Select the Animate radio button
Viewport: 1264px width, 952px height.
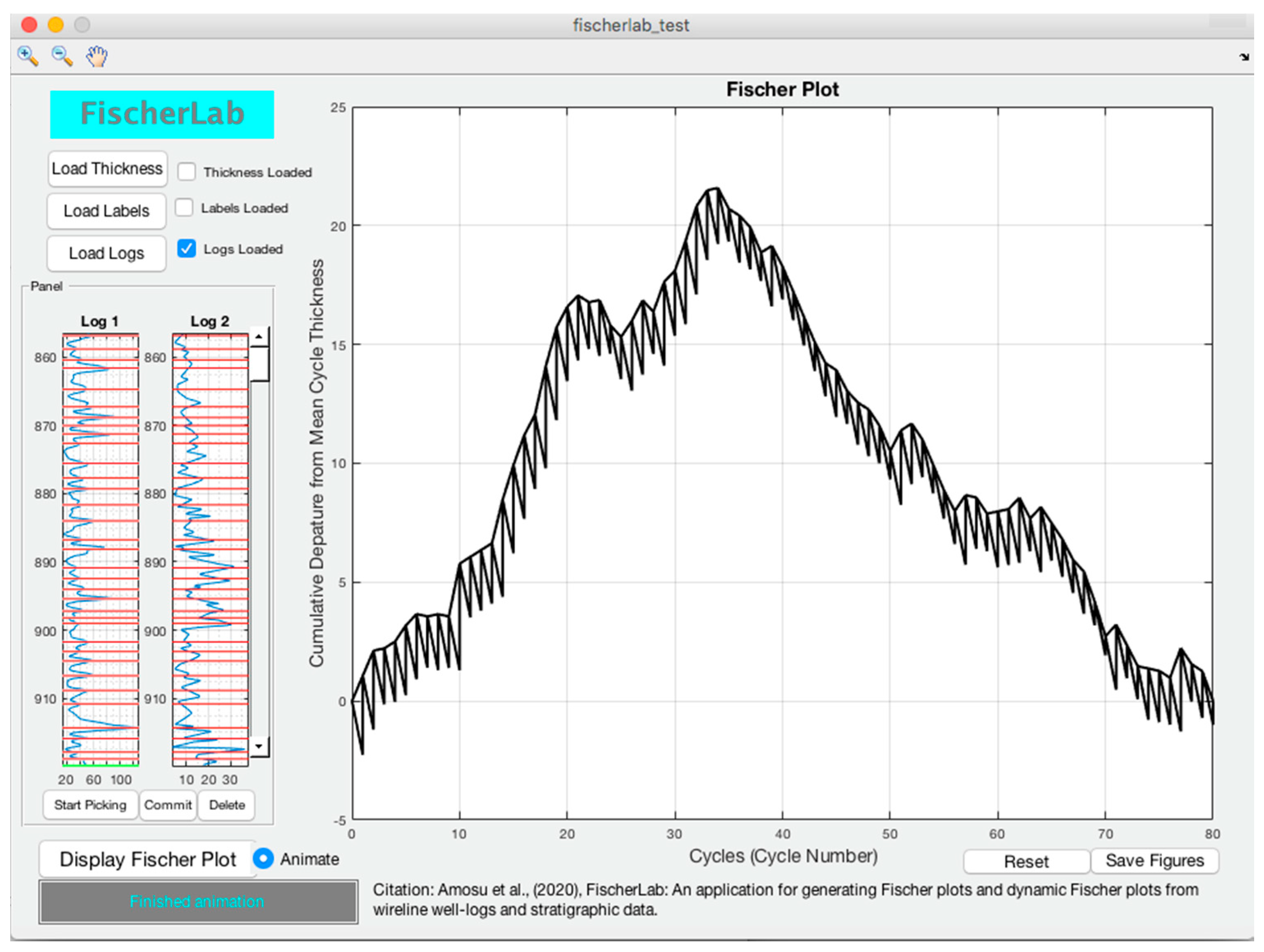point(263,858)
